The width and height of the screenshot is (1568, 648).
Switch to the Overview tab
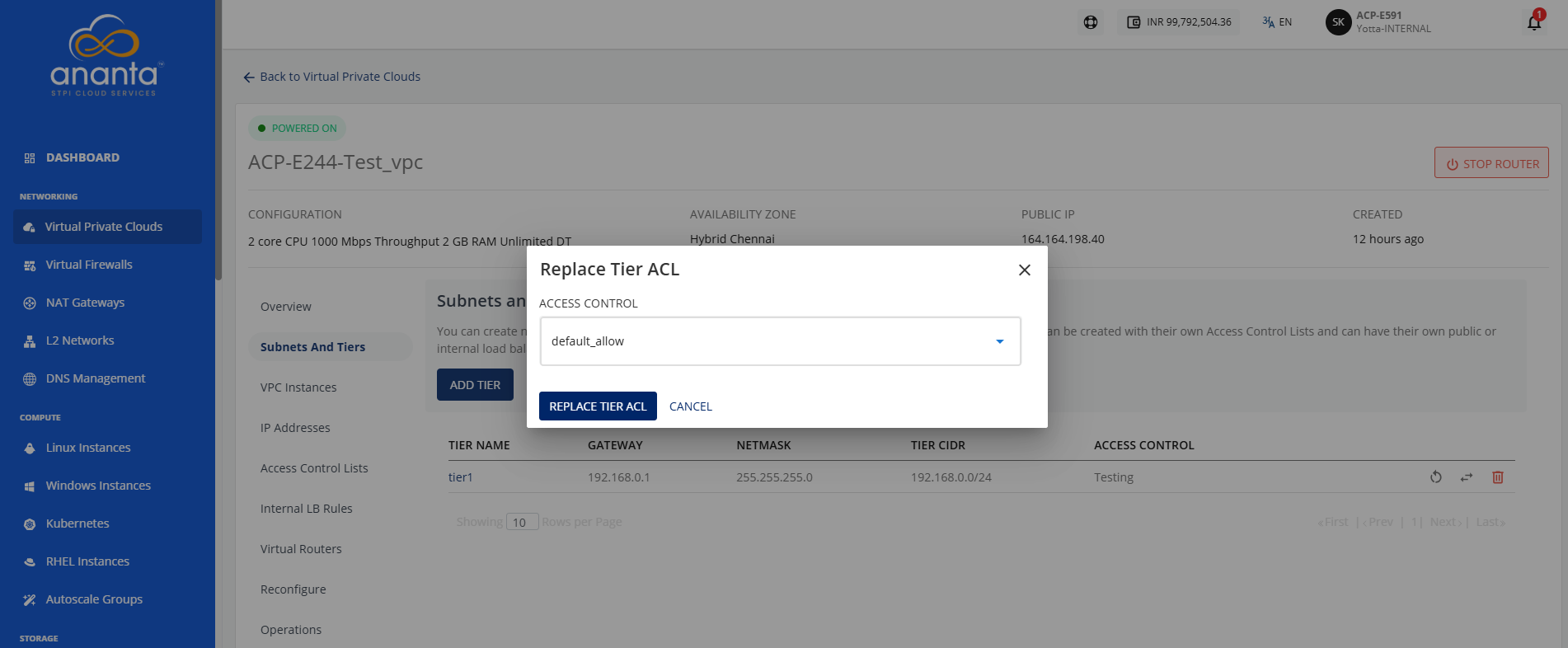coord(286,307)
